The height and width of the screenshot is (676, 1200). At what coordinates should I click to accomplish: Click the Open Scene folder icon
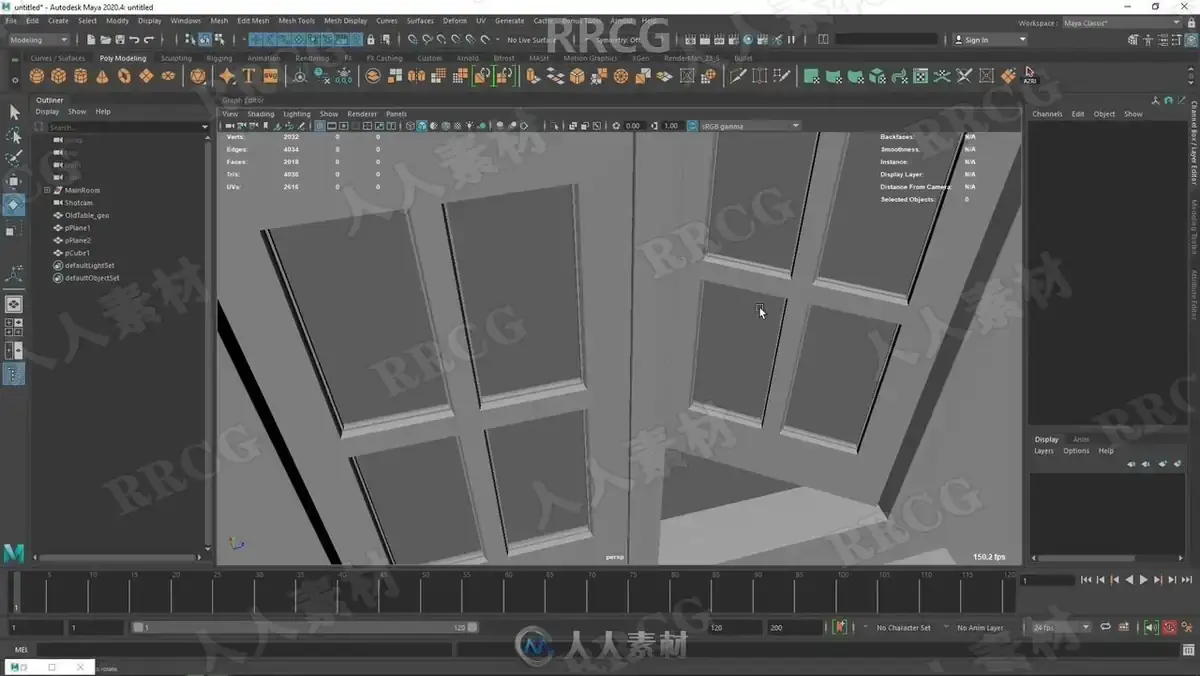(106, 40)
